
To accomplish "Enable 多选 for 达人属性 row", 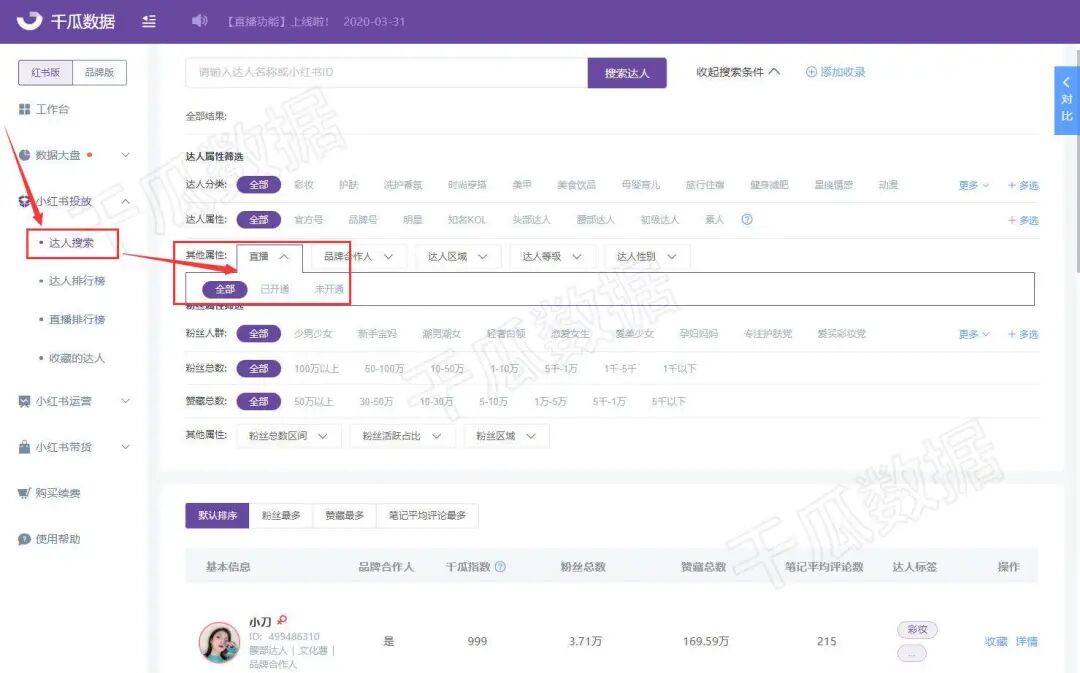I will tap(1023, 220).
